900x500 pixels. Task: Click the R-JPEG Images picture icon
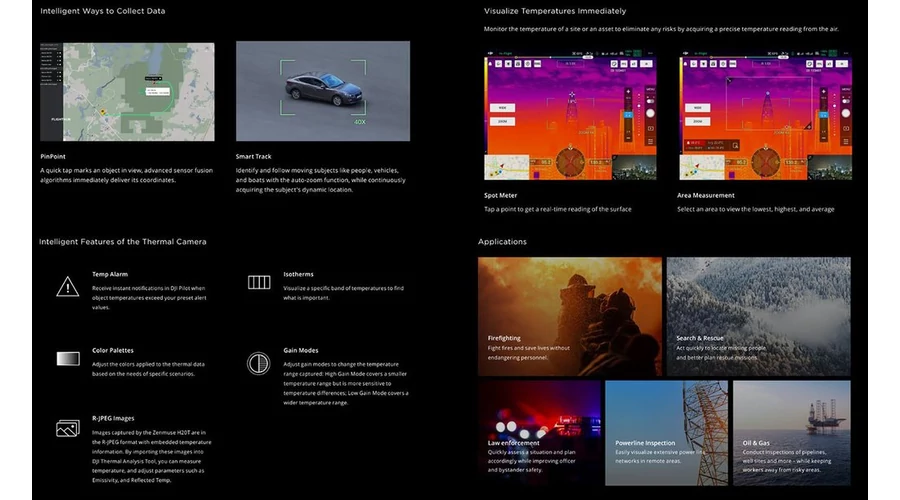(67, 429)
